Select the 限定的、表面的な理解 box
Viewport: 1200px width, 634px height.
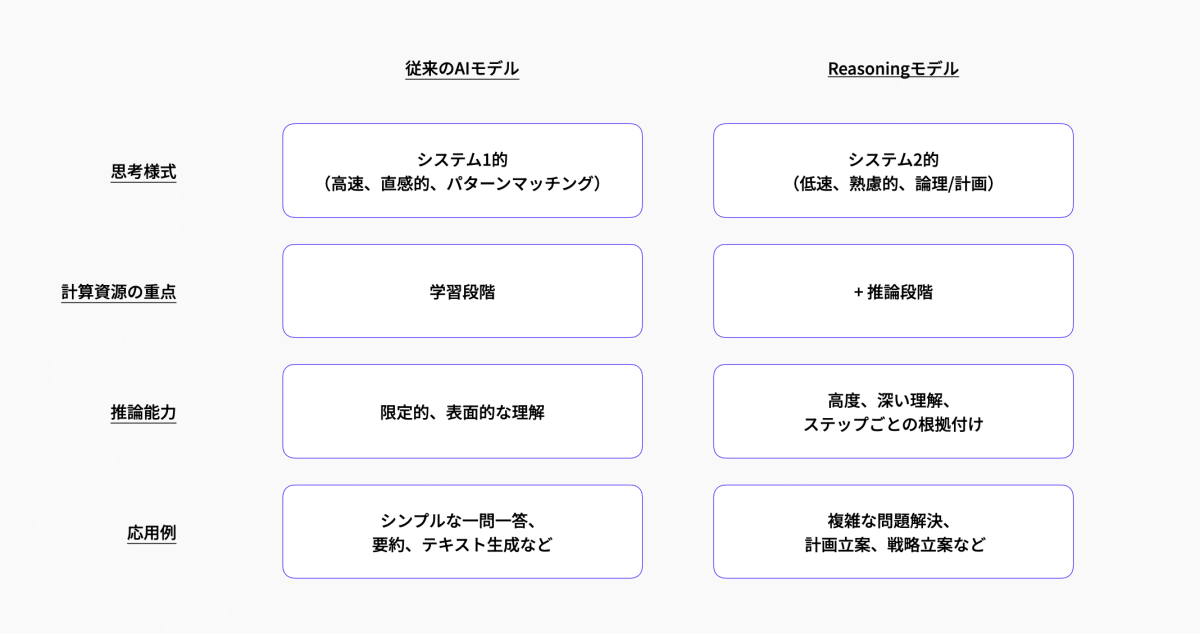tap(462, 412)
